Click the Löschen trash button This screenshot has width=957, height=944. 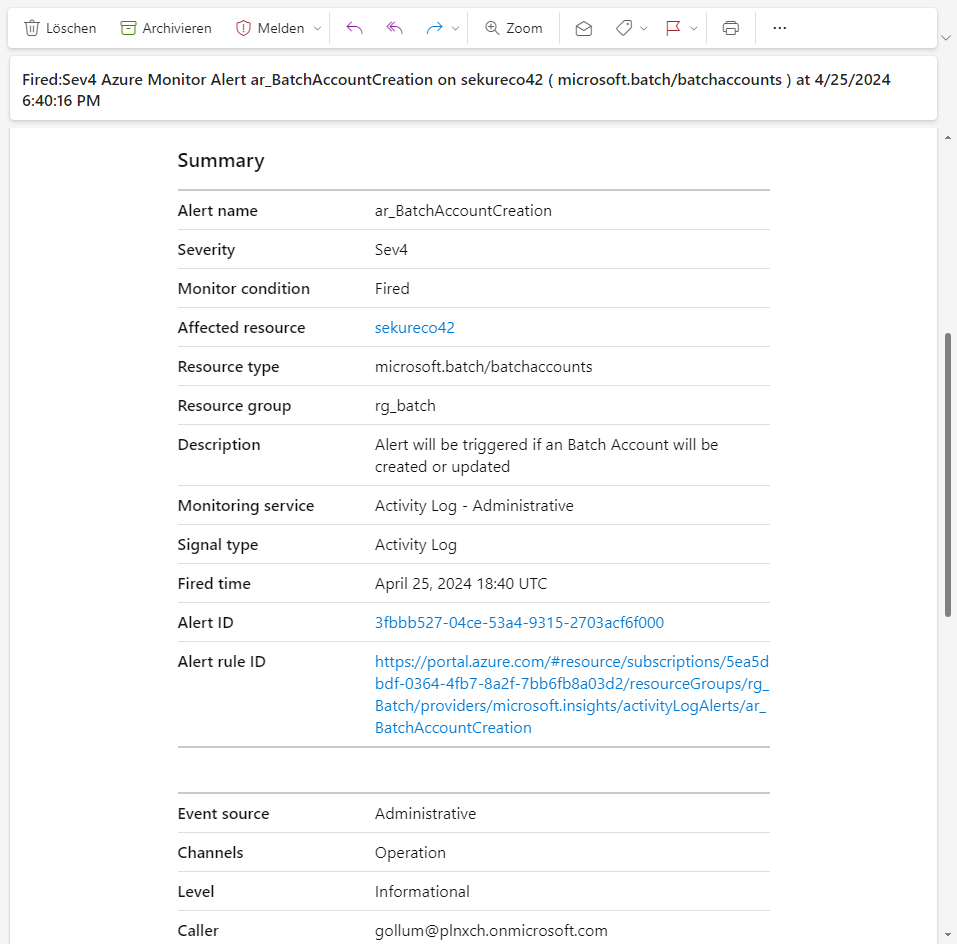(60, 28)
